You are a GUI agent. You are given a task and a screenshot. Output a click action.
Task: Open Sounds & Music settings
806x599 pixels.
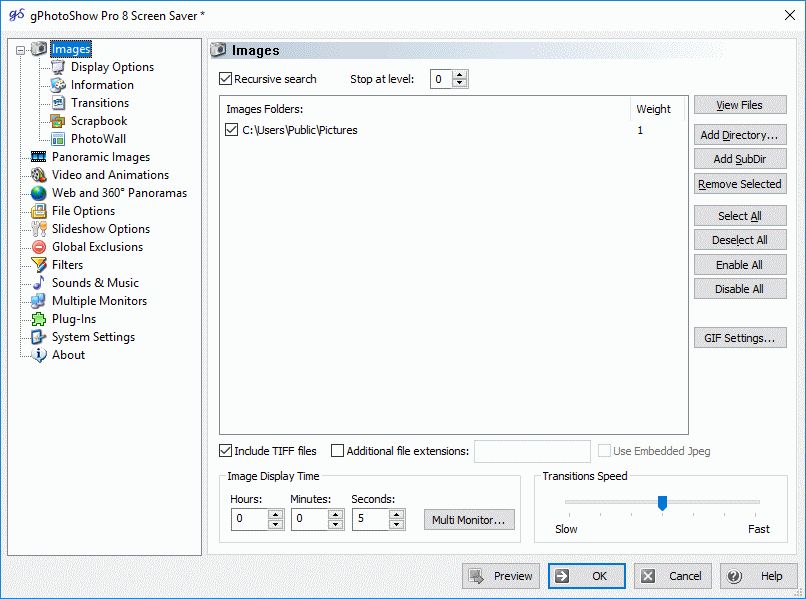coord(95,283)
